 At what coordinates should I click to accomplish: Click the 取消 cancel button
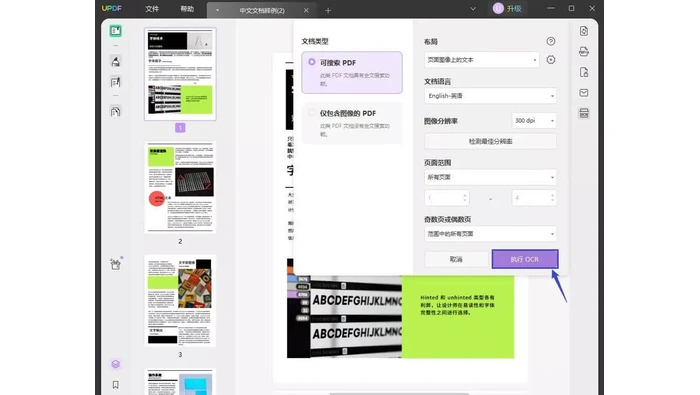tap(456, 259)
